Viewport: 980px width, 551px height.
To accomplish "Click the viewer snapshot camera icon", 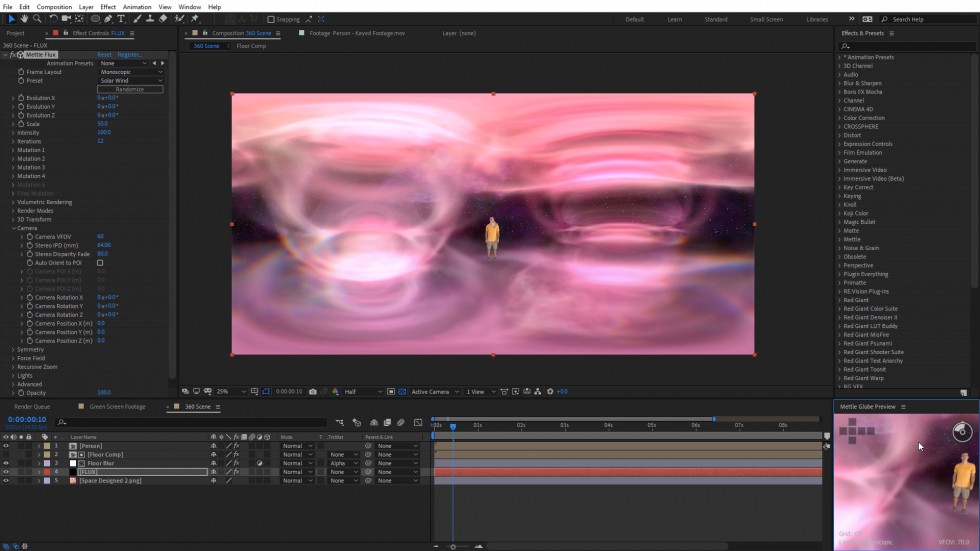I will [313, 392].
